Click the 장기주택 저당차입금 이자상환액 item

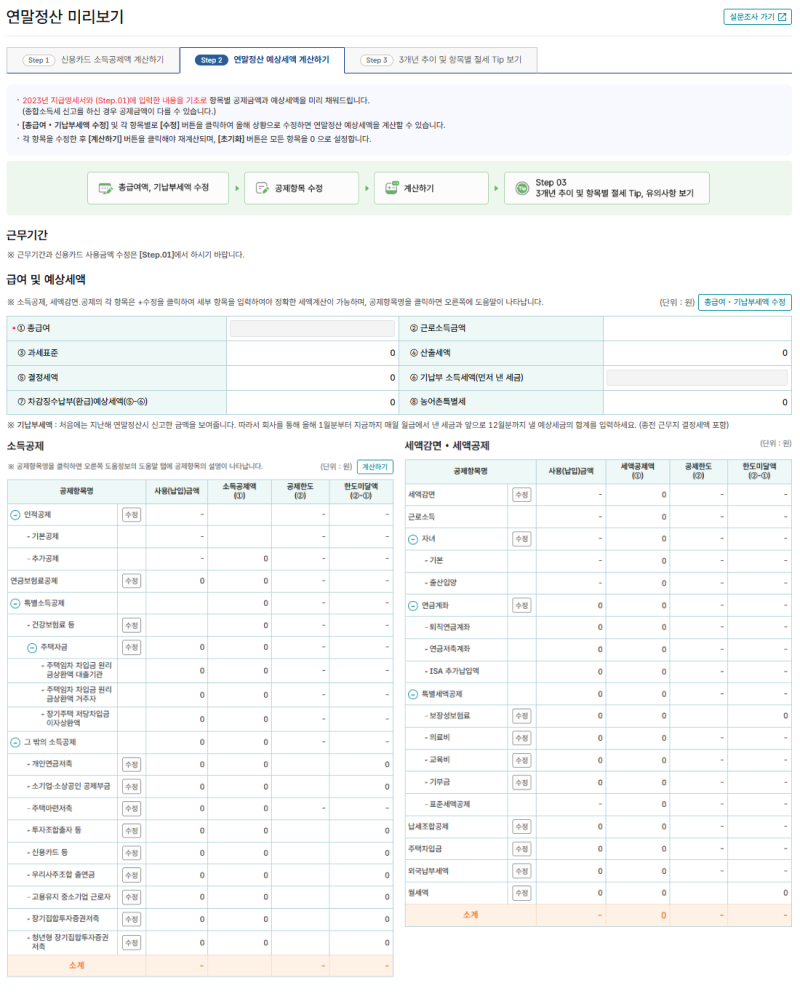(x=75, y=719)
